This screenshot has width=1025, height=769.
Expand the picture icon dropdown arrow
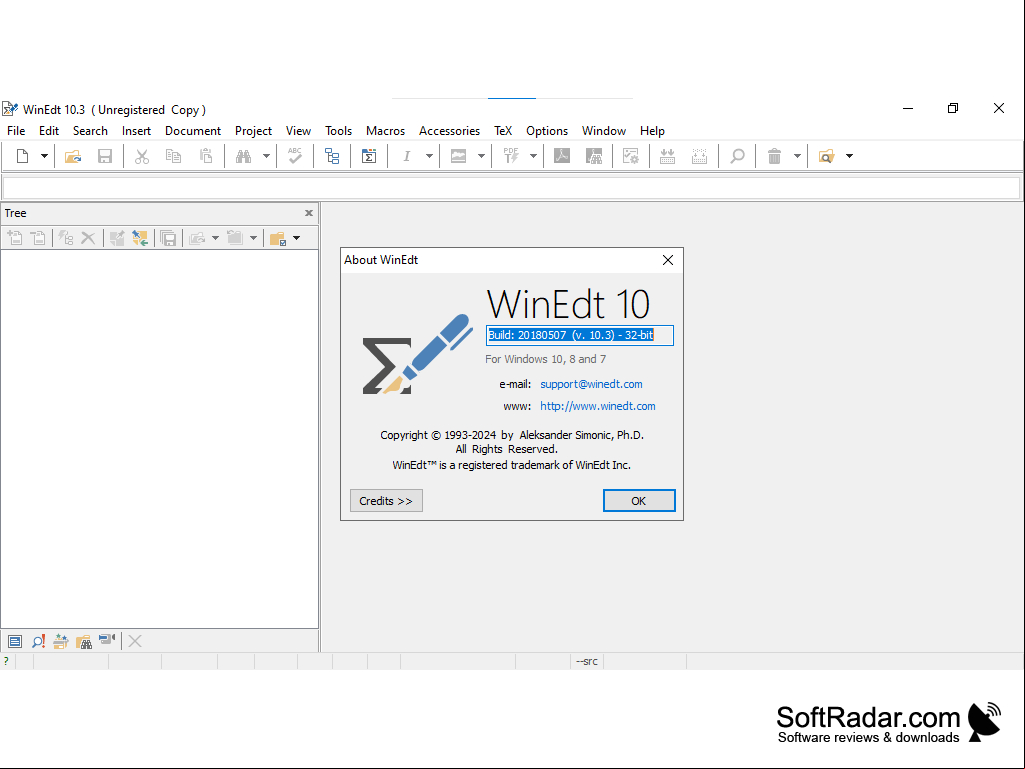click(481, 156)
